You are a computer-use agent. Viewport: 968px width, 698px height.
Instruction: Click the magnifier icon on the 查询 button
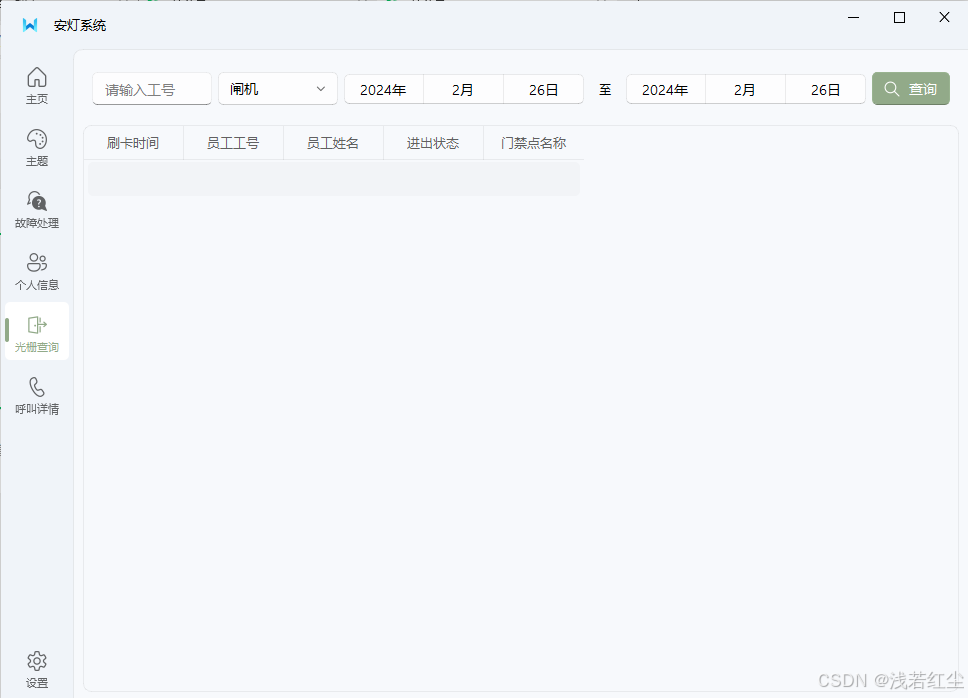[891, 88]
